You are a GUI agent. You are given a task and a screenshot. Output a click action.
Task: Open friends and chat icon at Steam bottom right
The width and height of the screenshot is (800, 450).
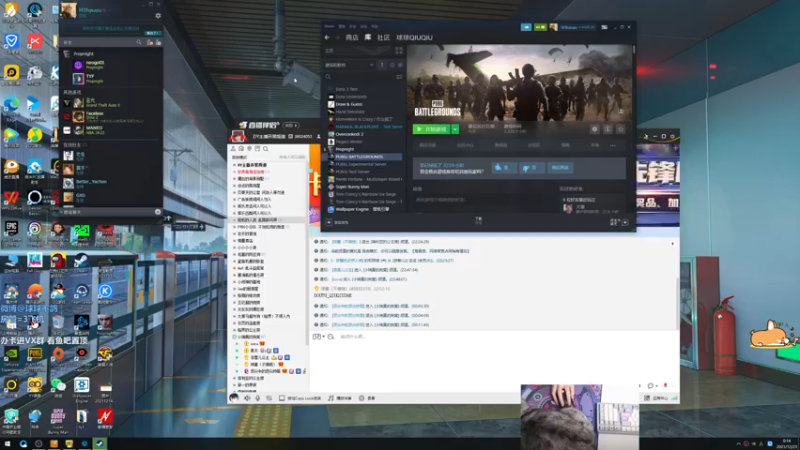point(625,222)
